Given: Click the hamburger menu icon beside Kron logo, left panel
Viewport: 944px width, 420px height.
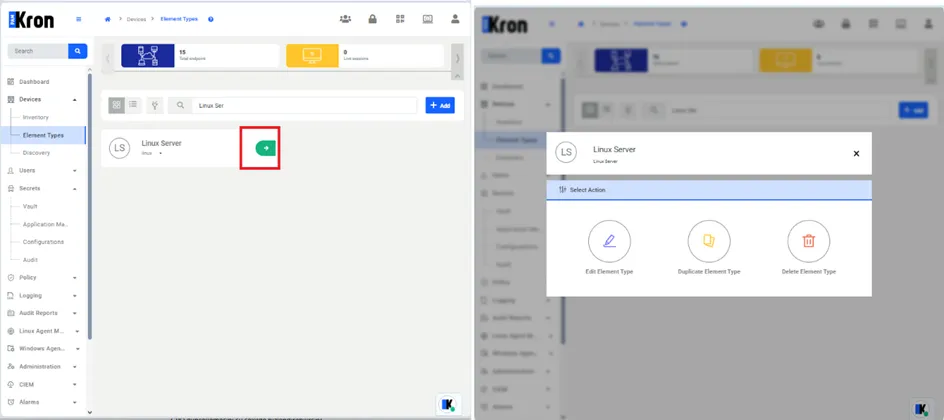Looking at the screenshot, I should 78,19.
